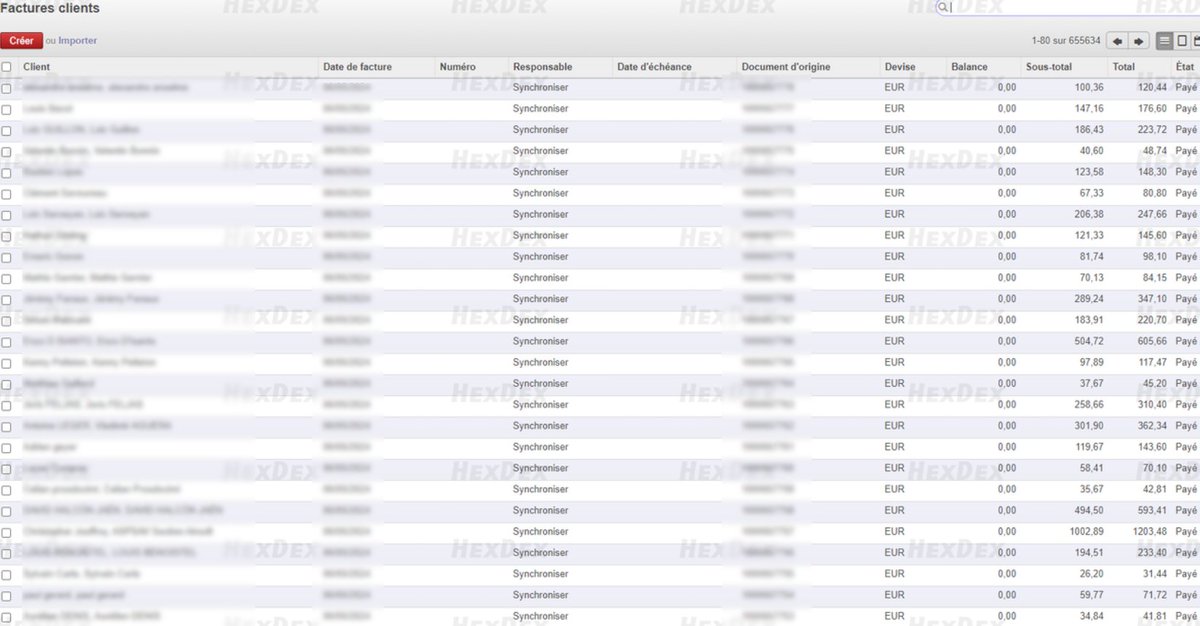Click total value 220,70
The width and height of the screenshot is (1200, 626).
tap(1151, 320)
